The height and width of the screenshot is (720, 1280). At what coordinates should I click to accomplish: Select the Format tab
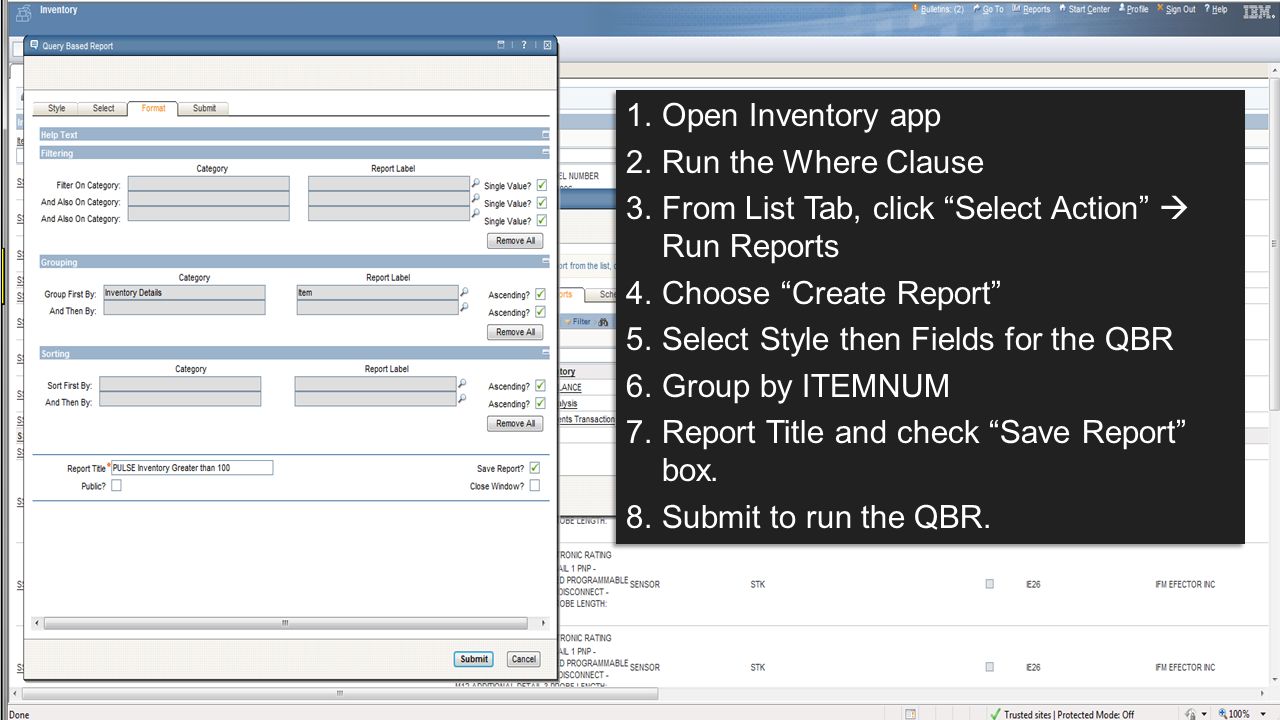[153, 108]
